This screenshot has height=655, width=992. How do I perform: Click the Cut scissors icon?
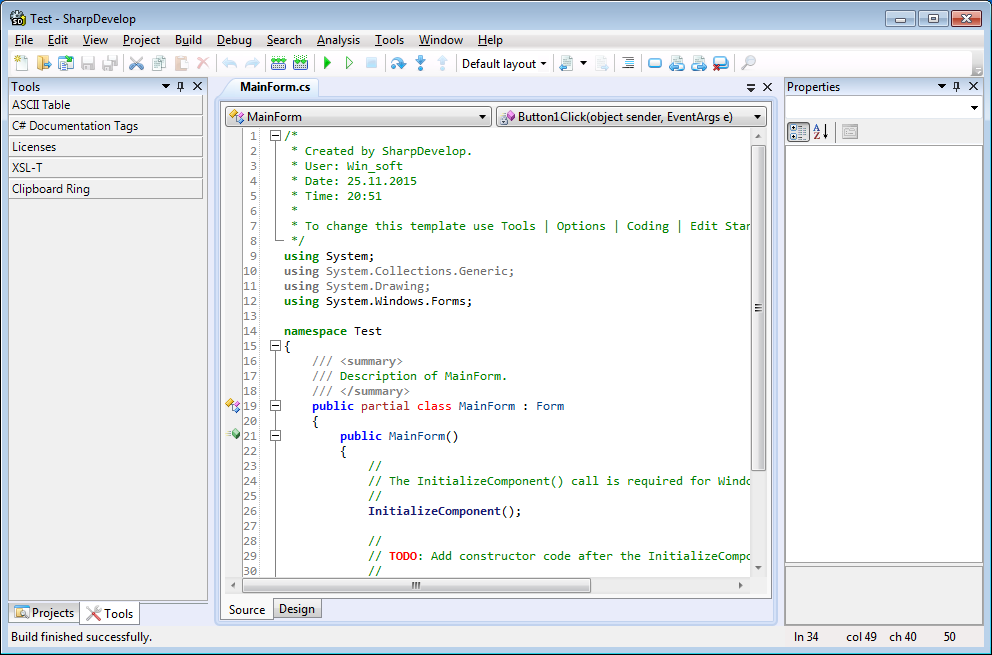pyautogui.click(x=136, y=63)
